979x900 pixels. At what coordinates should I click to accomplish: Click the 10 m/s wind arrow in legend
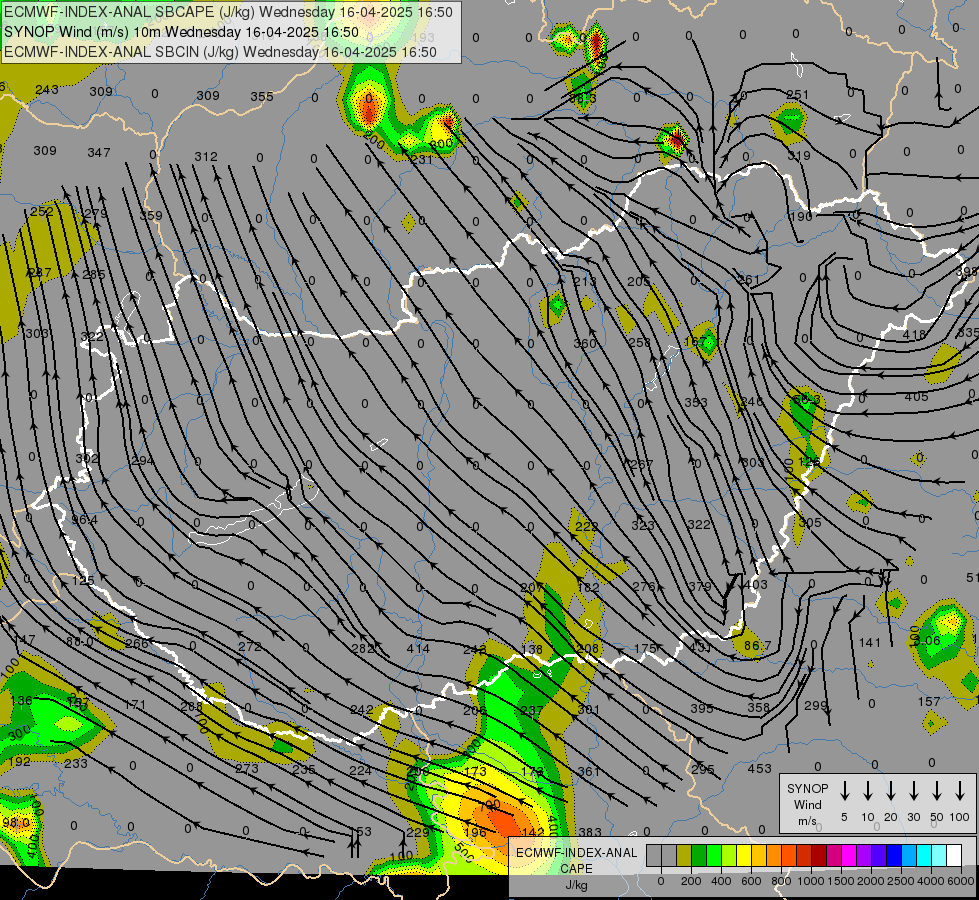coord(867,790)
